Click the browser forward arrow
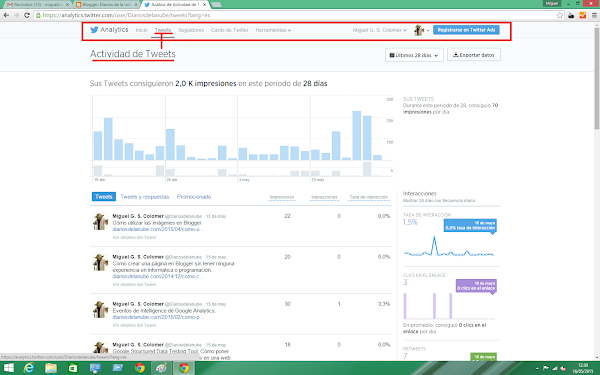600x375 pixels. [16, 15]
